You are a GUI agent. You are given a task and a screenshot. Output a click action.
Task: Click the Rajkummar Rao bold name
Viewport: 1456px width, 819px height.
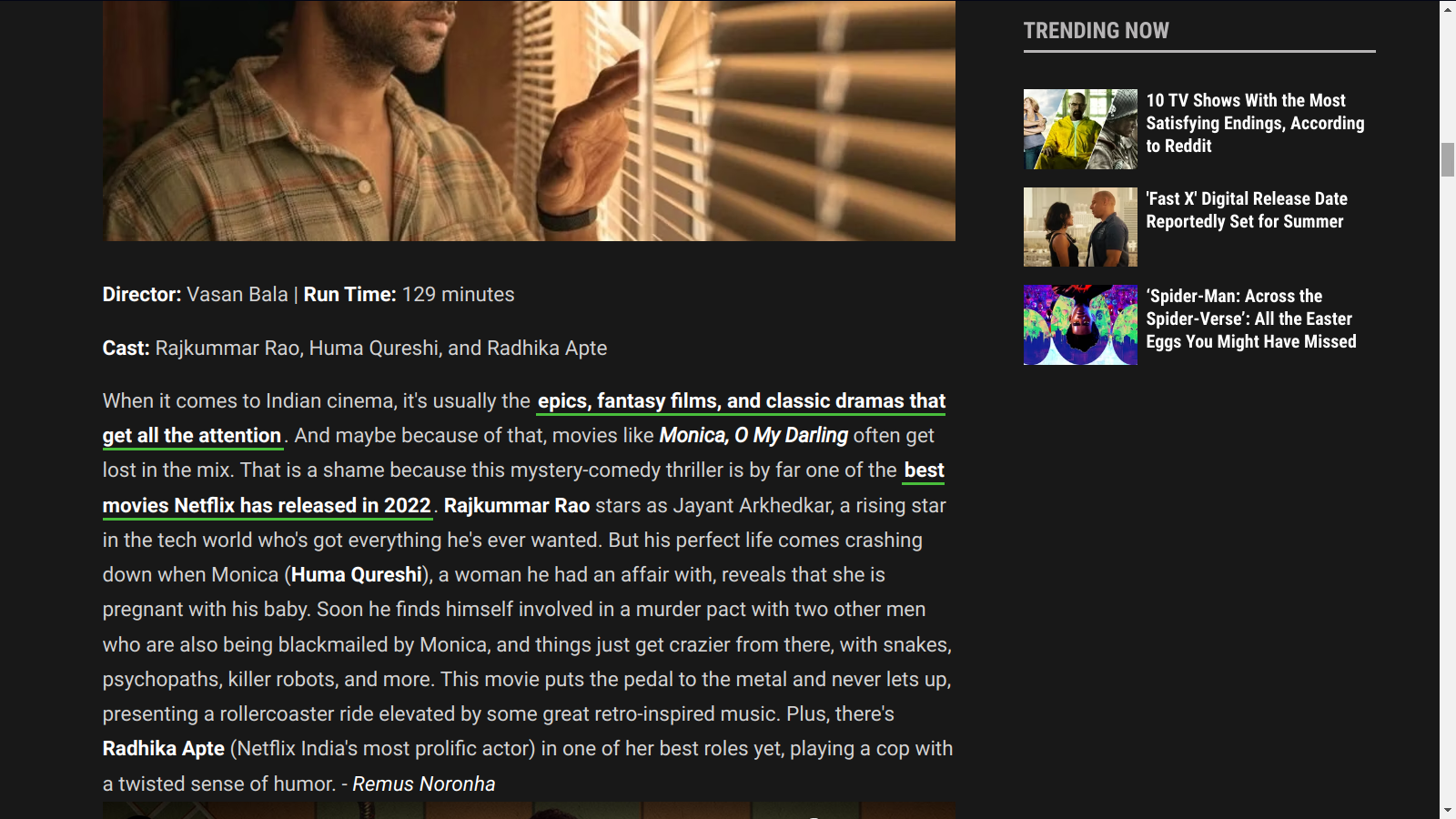517,506
